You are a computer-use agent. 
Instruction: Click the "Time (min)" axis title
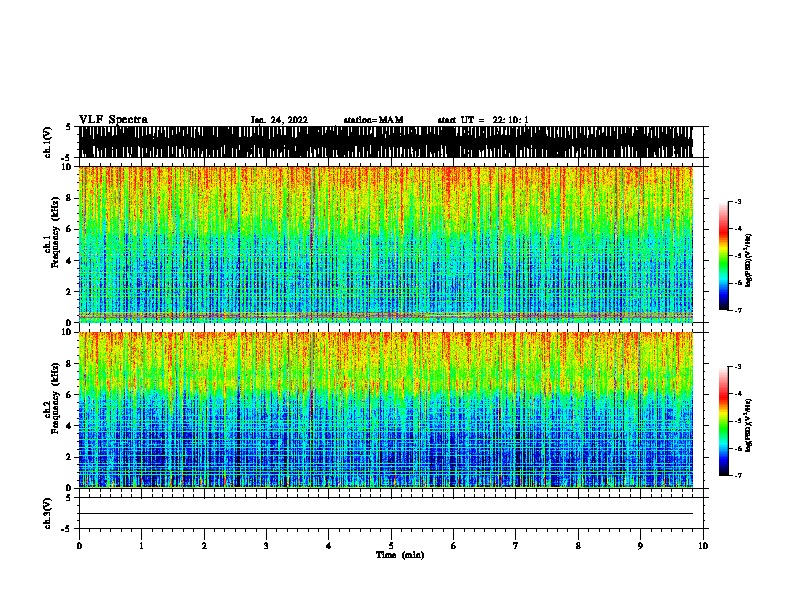pyautogui.click(x=400, y=555)
